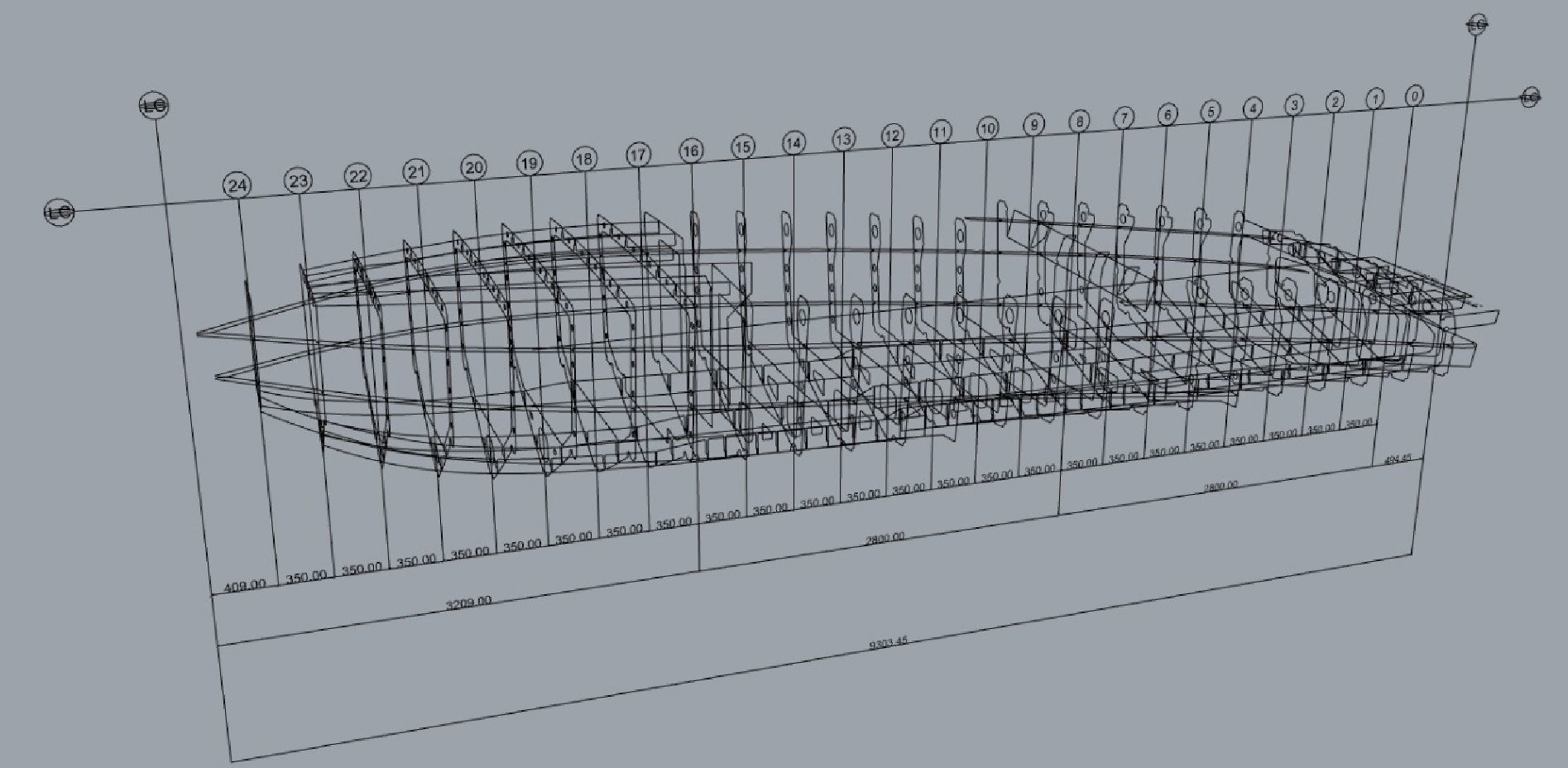The image size is (1568, 768).
Task: Click the 494.45 dimension value
Action: tap(1397, 461)
